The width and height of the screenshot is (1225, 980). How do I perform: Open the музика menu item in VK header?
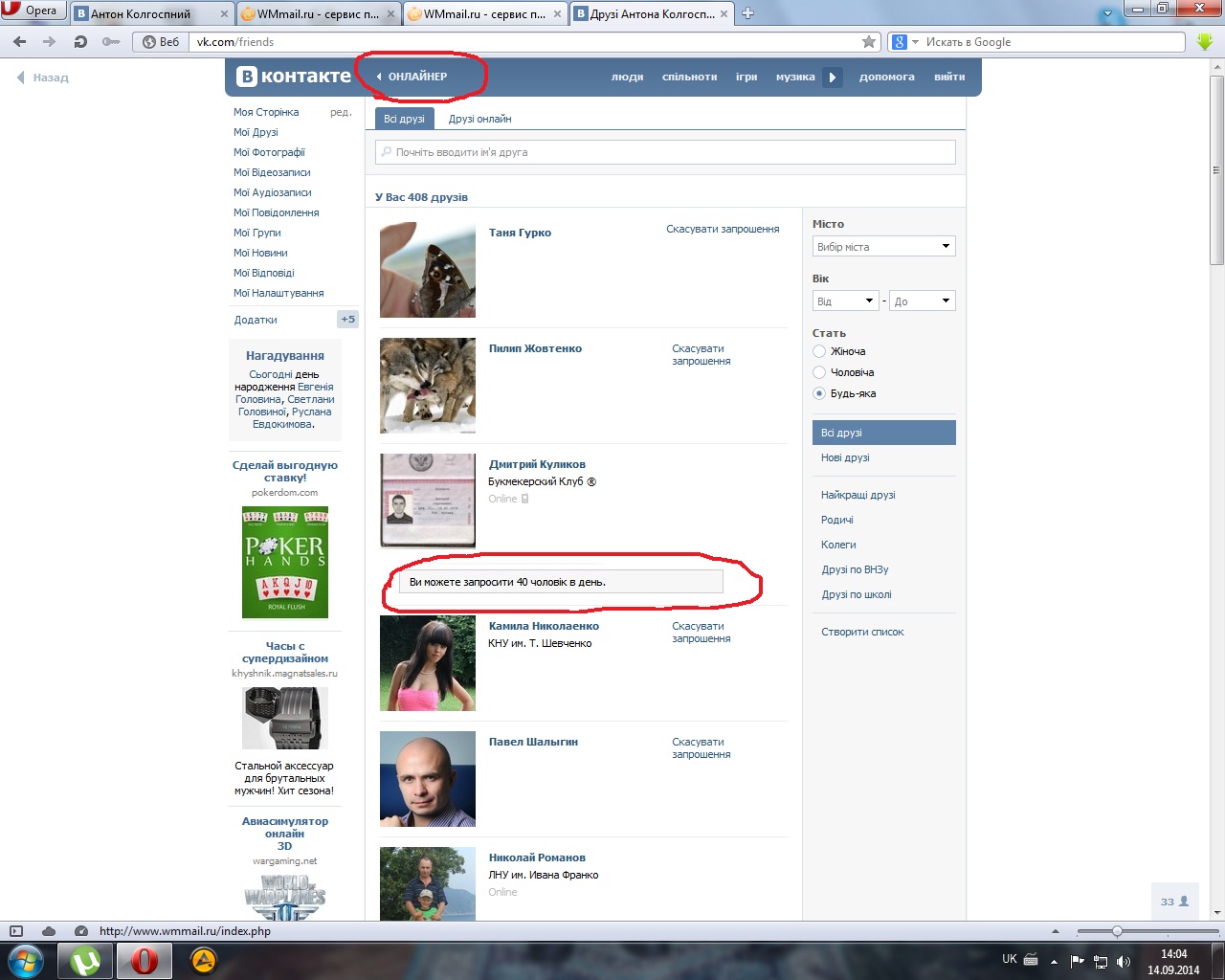click(x=795, y=77)
